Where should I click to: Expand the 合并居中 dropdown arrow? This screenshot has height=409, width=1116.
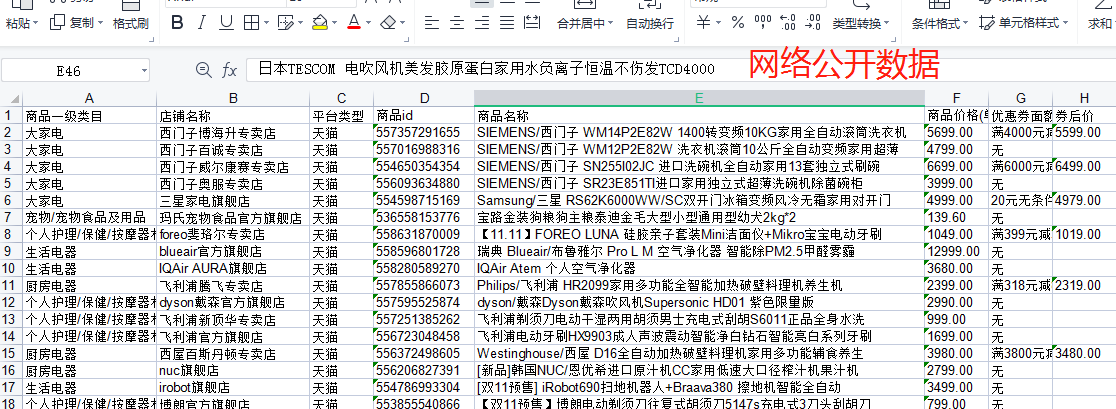click(x=610, y=24)
